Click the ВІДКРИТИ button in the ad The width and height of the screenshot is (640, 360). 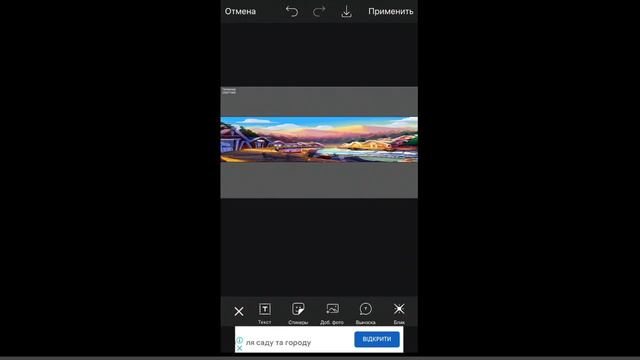point(377,339)
